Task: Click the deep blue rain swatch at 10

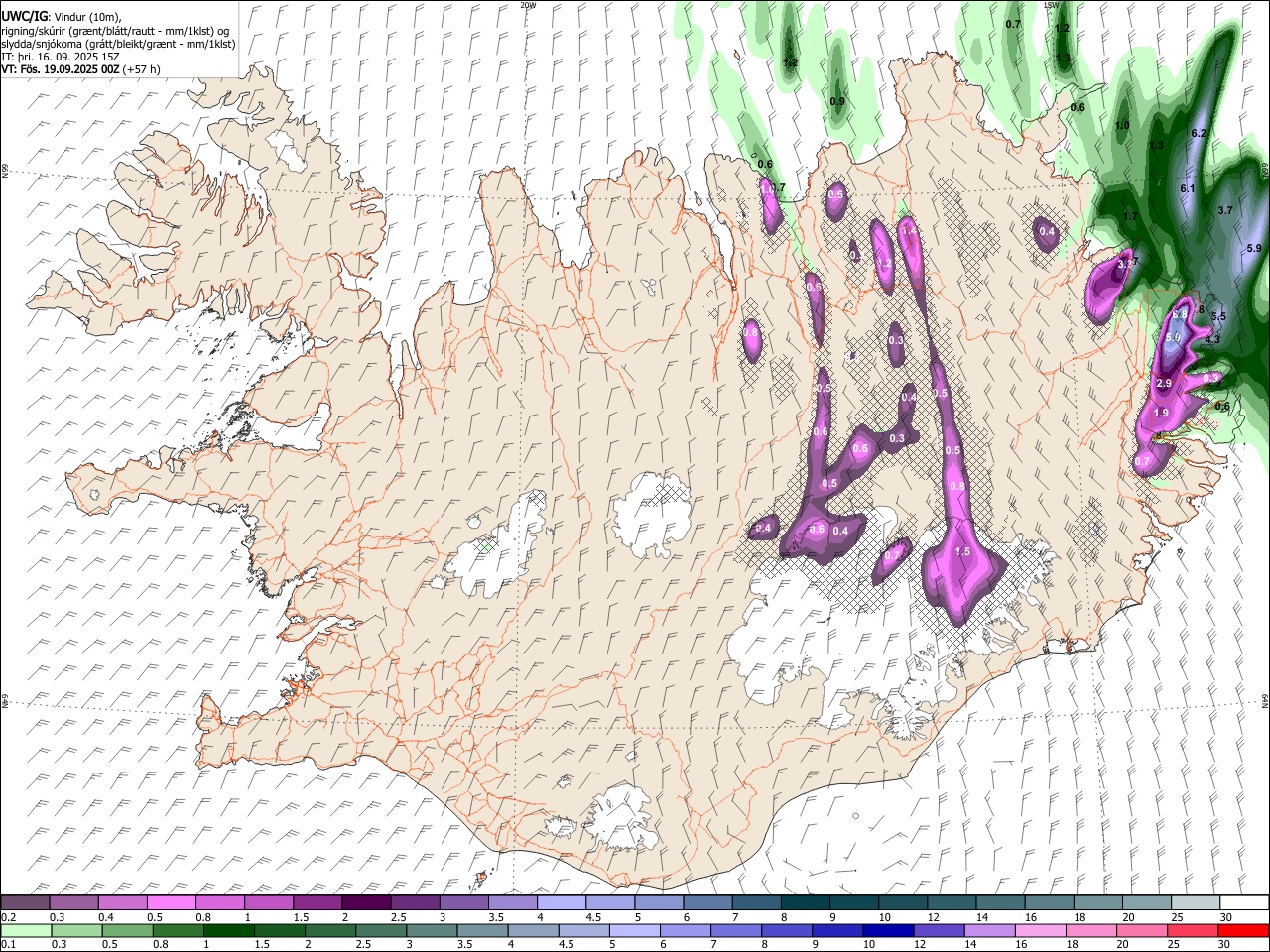Action: (x=888, y=931)
